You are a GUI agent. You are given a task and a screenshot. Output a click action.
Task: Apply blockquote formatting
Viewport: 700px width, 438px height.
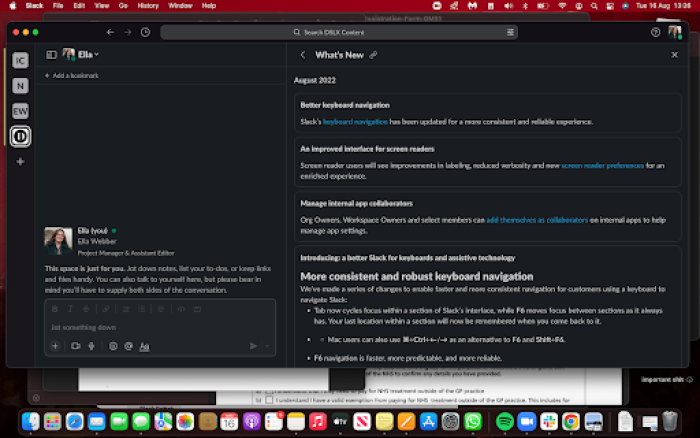[161, 309]
